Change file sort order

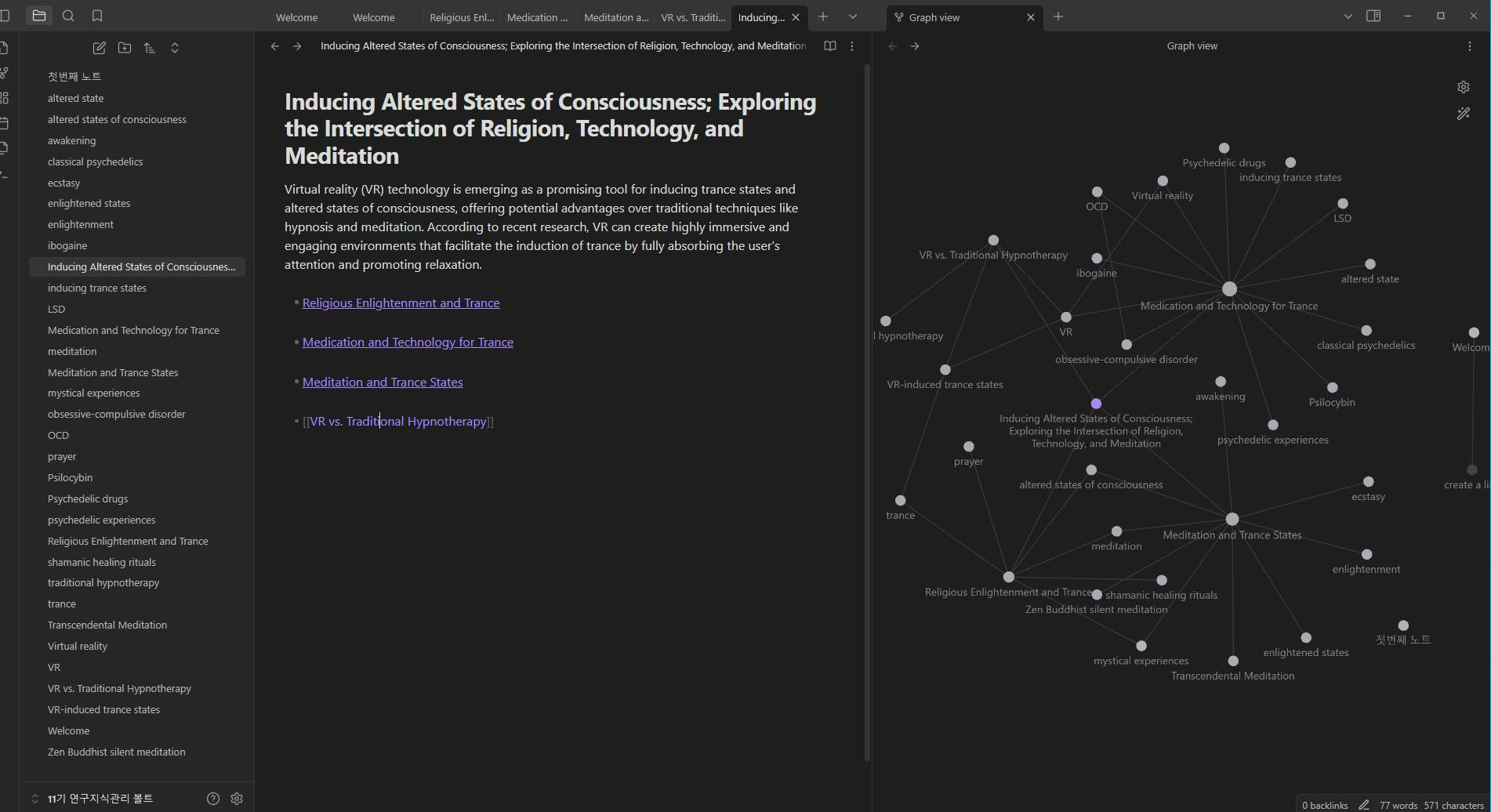coord(150,48)
